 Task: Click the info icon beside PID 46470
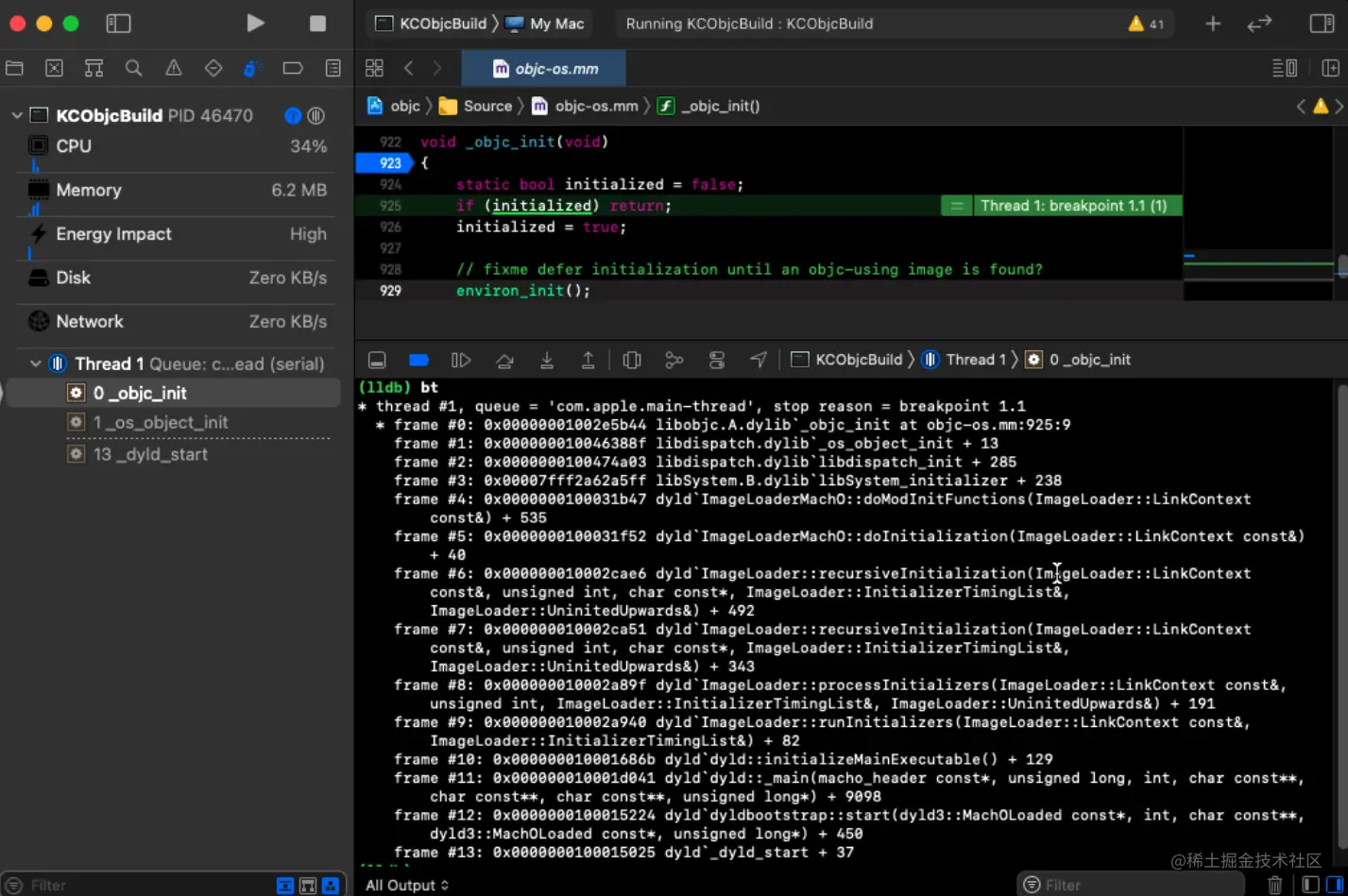coord(293,115)
